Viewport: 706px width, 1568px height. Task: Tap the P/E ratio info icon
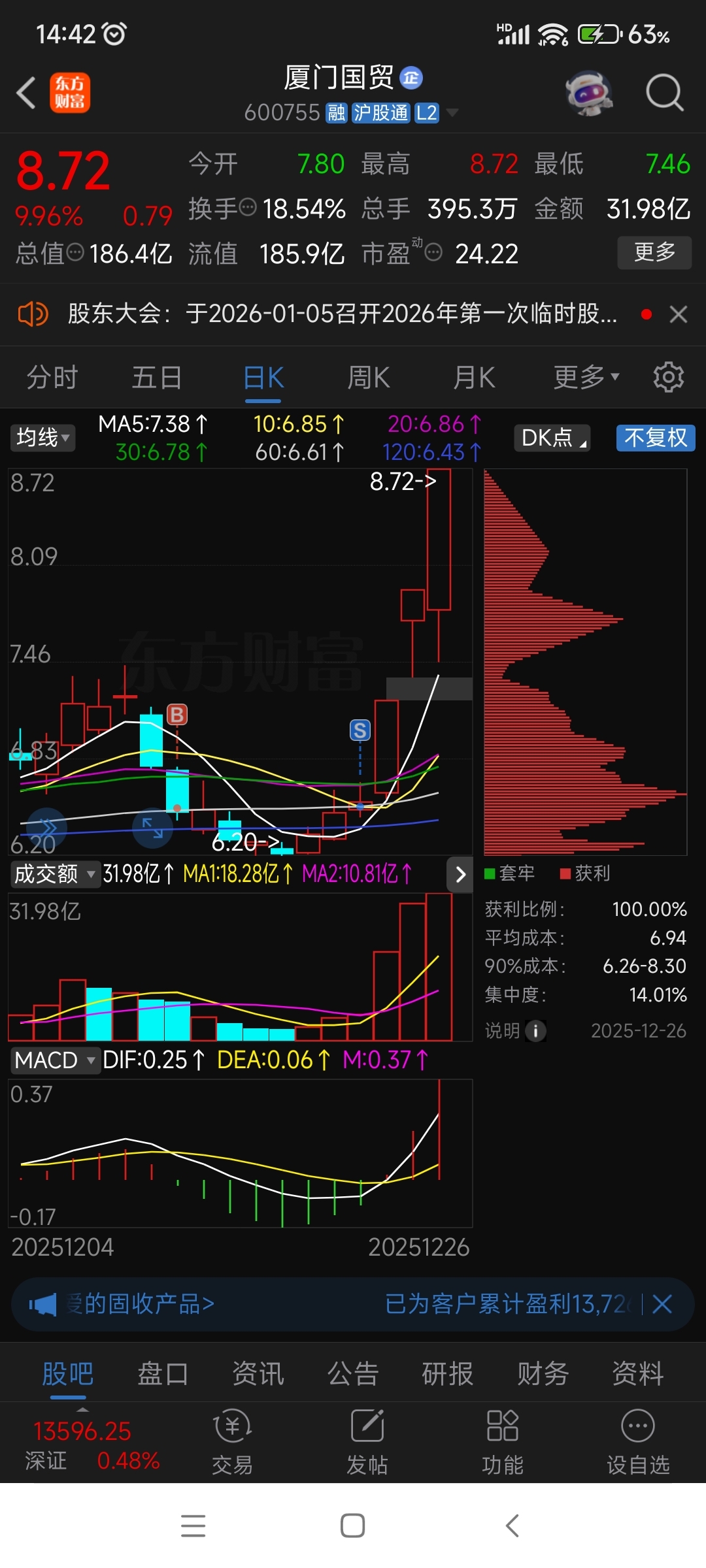[x=433, y=252]
